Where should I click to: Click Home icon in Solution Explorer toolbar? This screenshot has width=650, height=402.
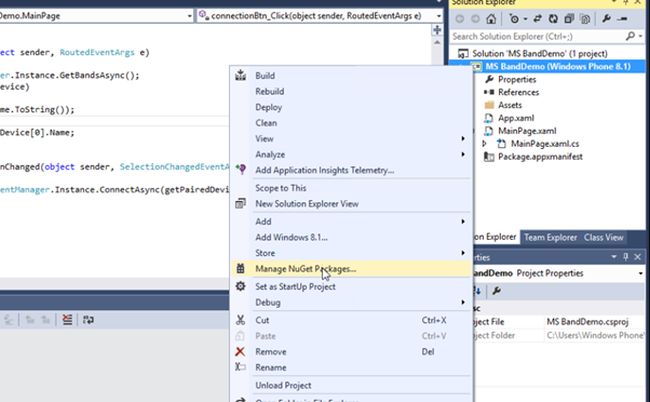point(491,19)
